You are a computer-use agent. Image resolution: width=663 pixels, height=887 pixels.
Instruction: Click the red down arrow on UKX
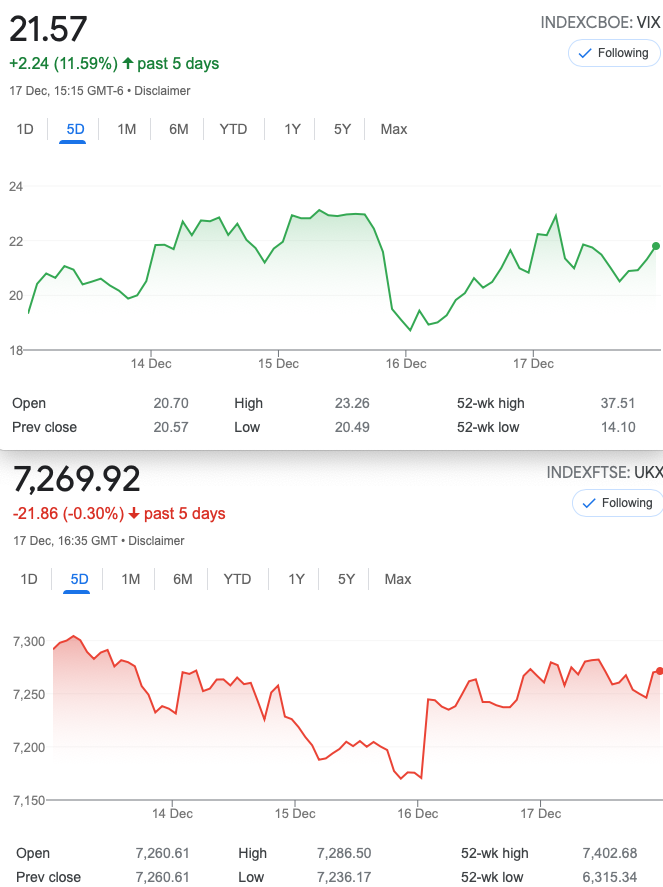(134, 514)
